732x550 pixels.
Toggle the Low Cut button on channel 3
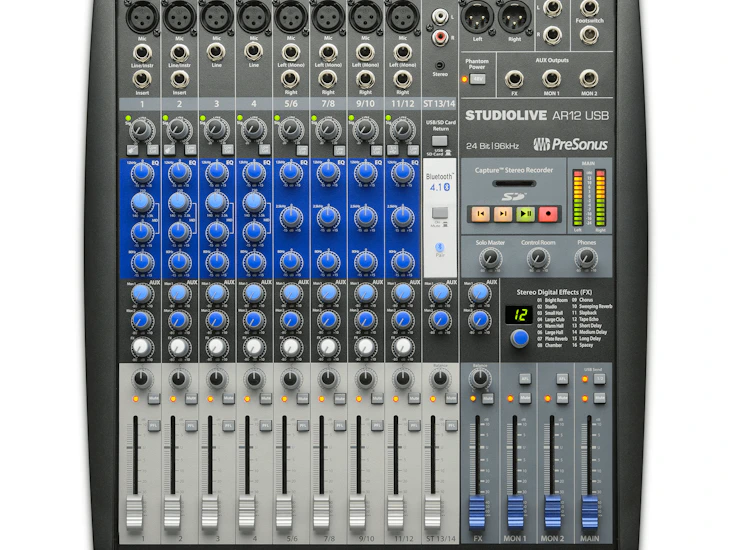227,150
